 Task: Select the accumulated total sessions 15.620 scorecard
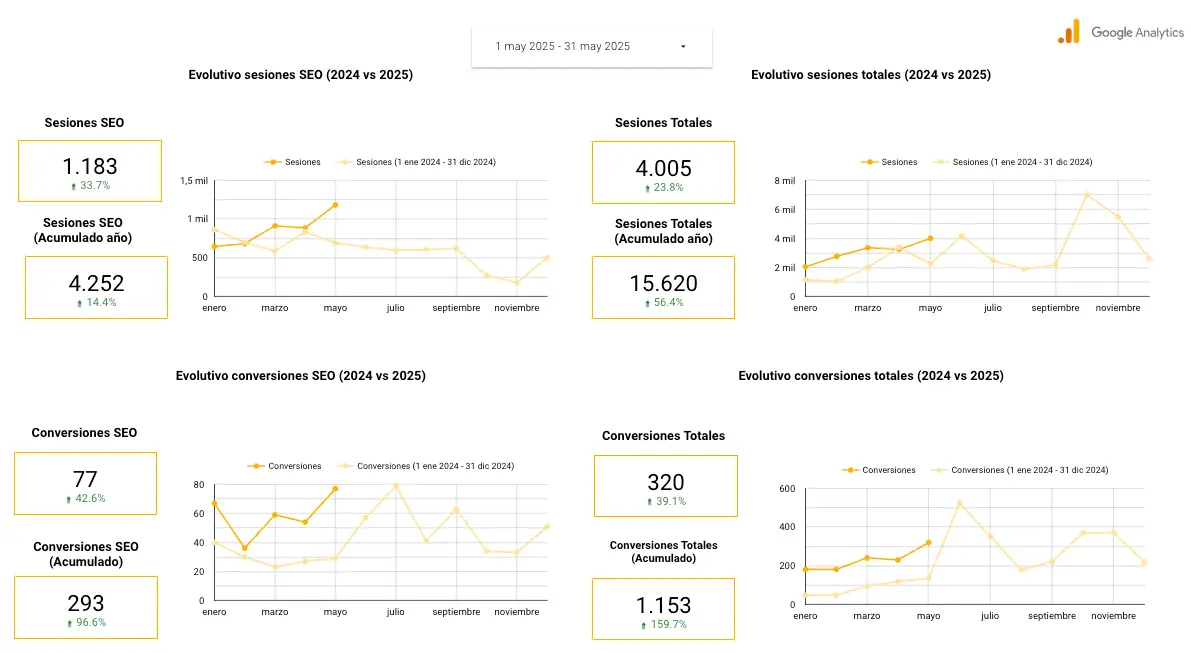663,287
